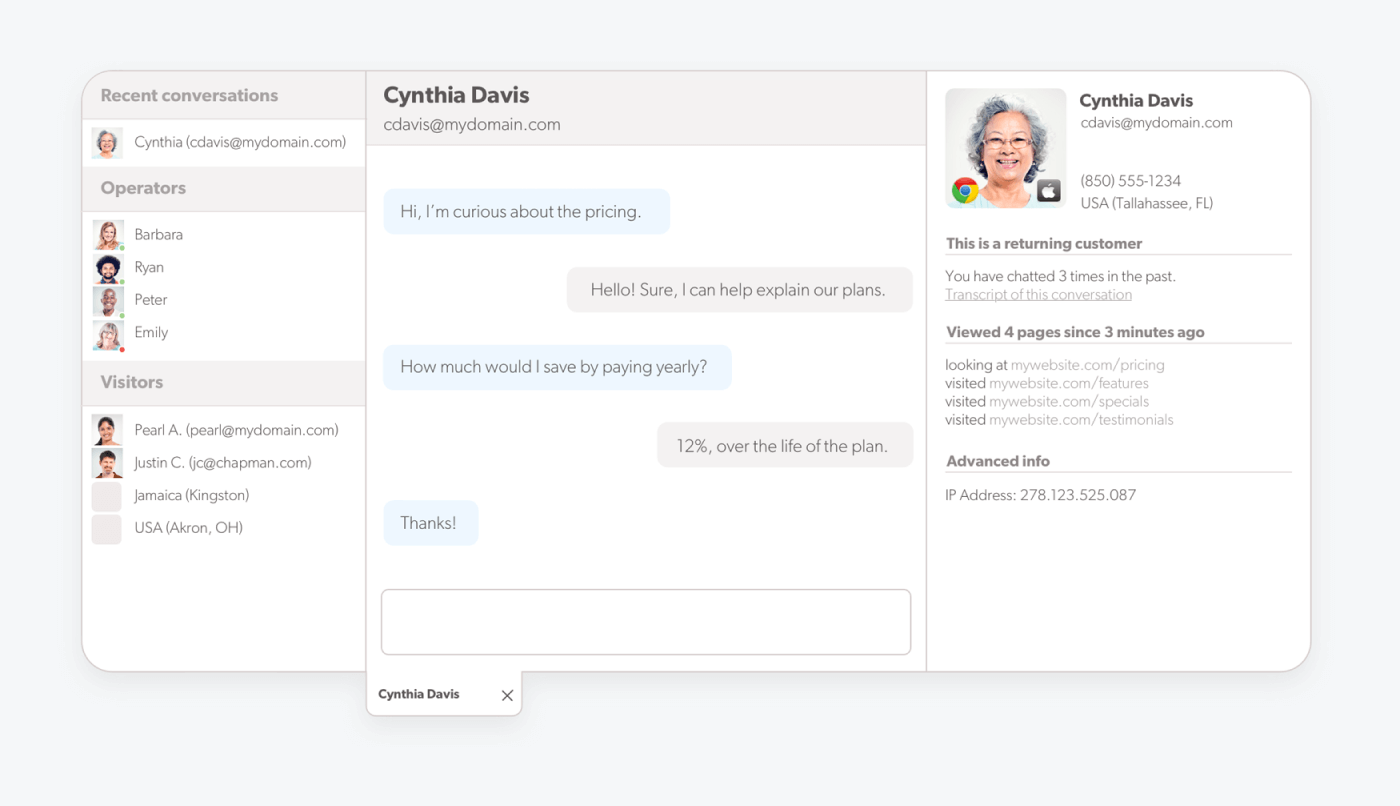Click the Apple OS icon on profile photo
The width and height of the screenshot is (1400, 806).
1048,190
